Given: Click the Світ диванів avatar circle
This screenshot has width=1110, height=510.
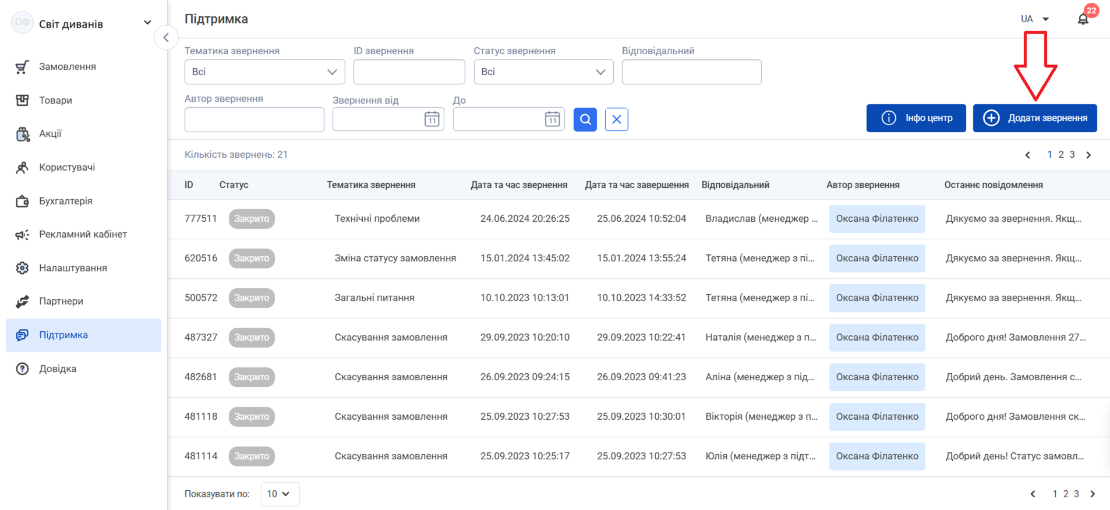Looking at the screenshot, I should [22, 23].
